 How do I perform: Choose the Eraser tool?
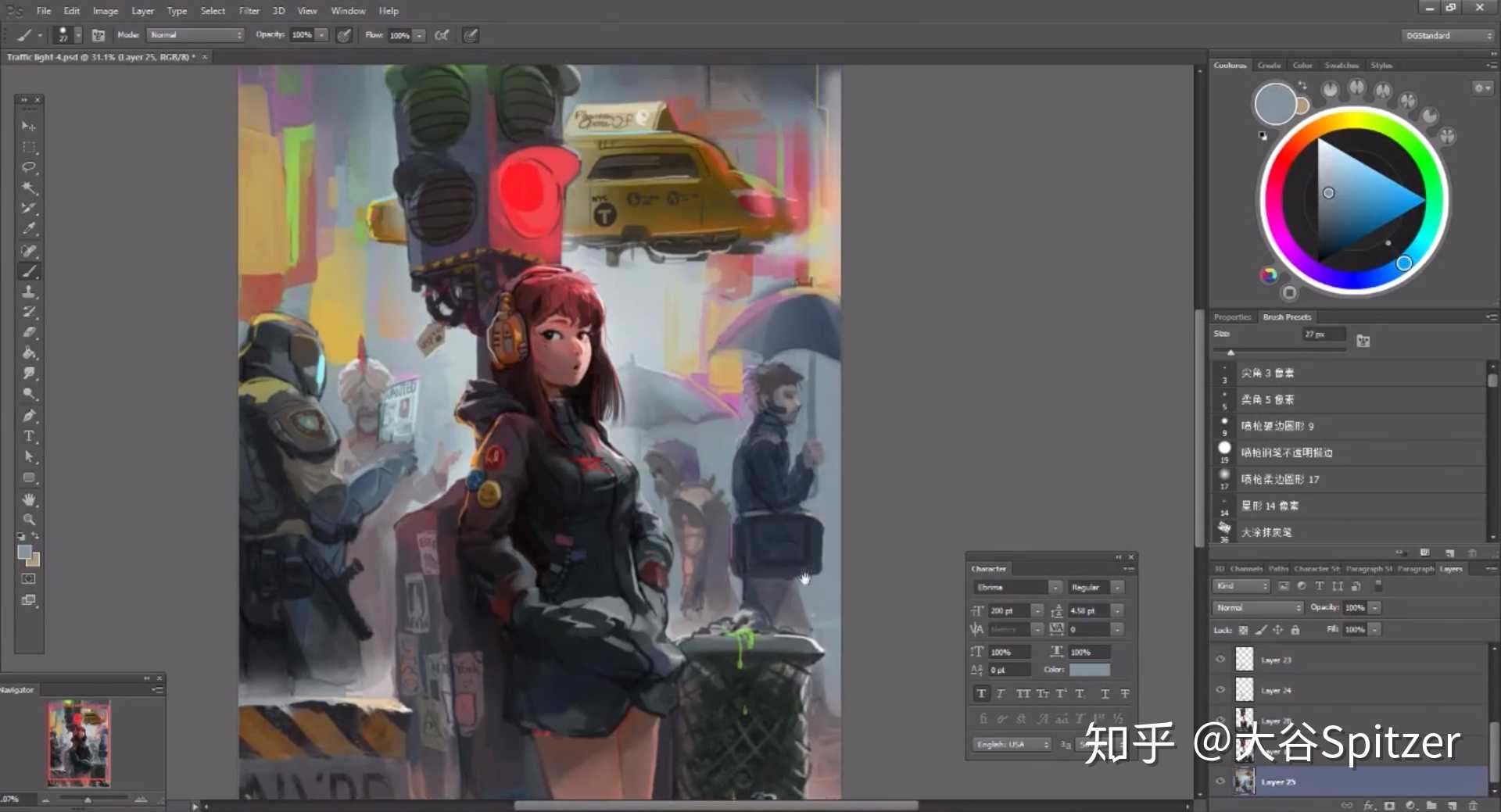pyautogui.click(x=29, y=333)
